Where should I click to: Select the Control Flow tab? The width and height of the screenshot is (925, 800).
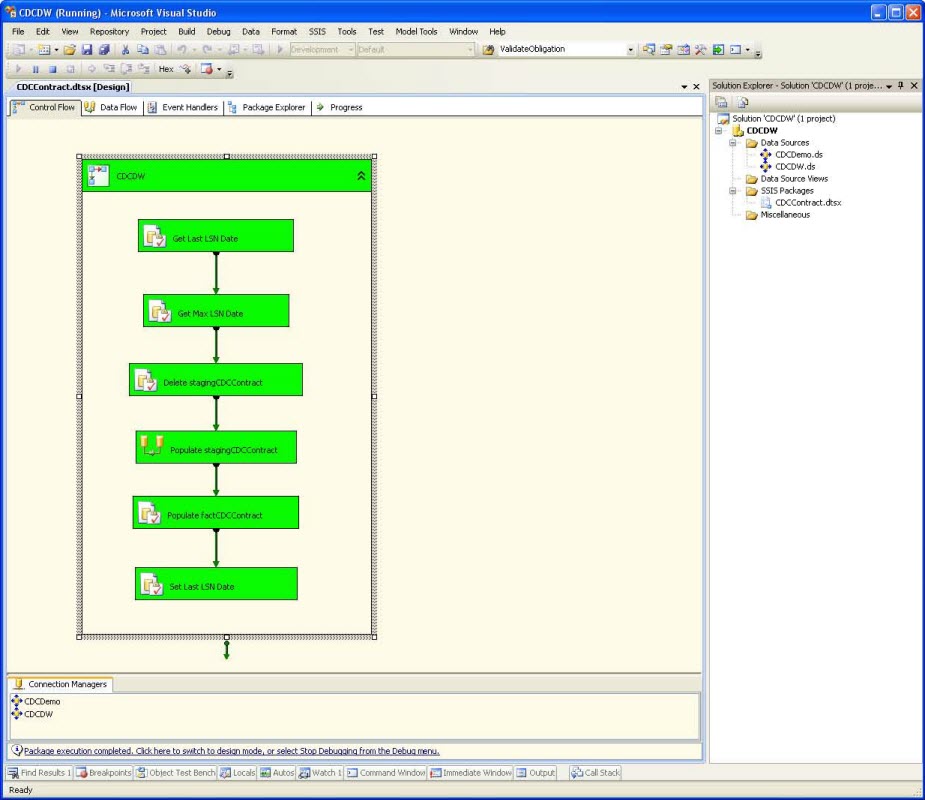pos(44,107)
